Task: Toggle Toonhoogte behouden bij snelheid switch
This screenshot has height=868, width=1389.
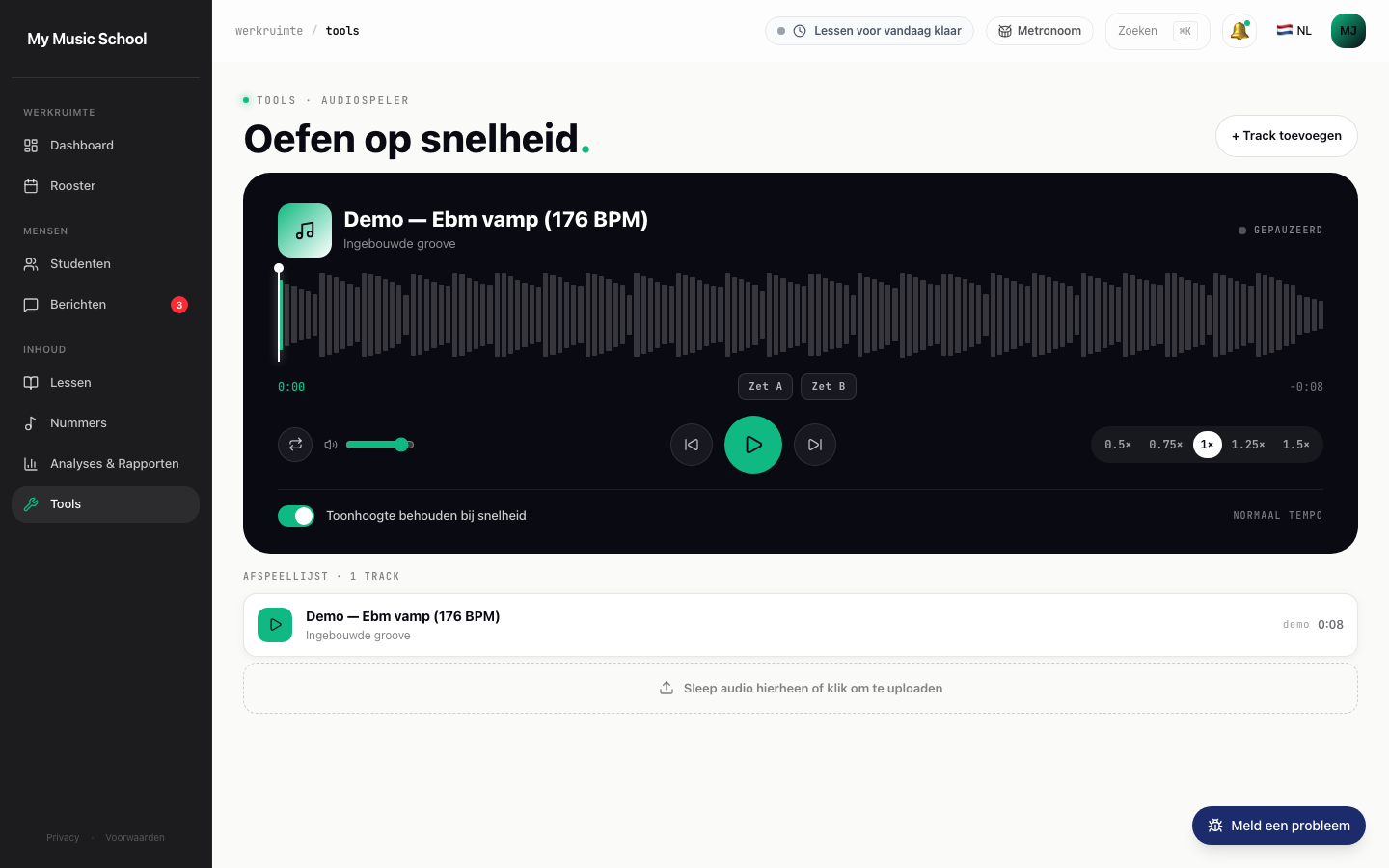Action: coord(296,516)
